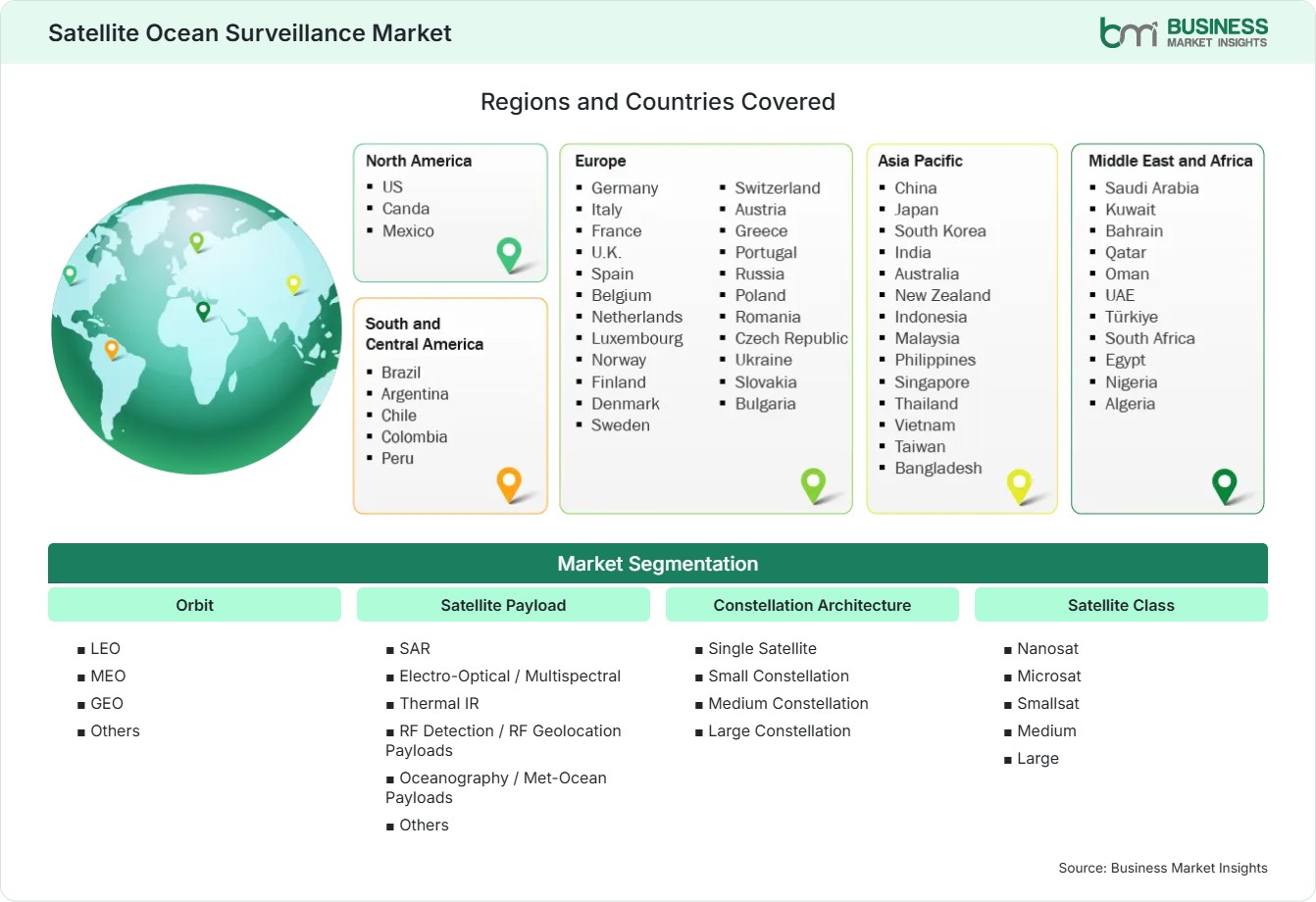This screenshot has width=1316, height=902.
Task: Click SAR under Satellite Payload
Action: pyautogui.click(x=415, y=649)
